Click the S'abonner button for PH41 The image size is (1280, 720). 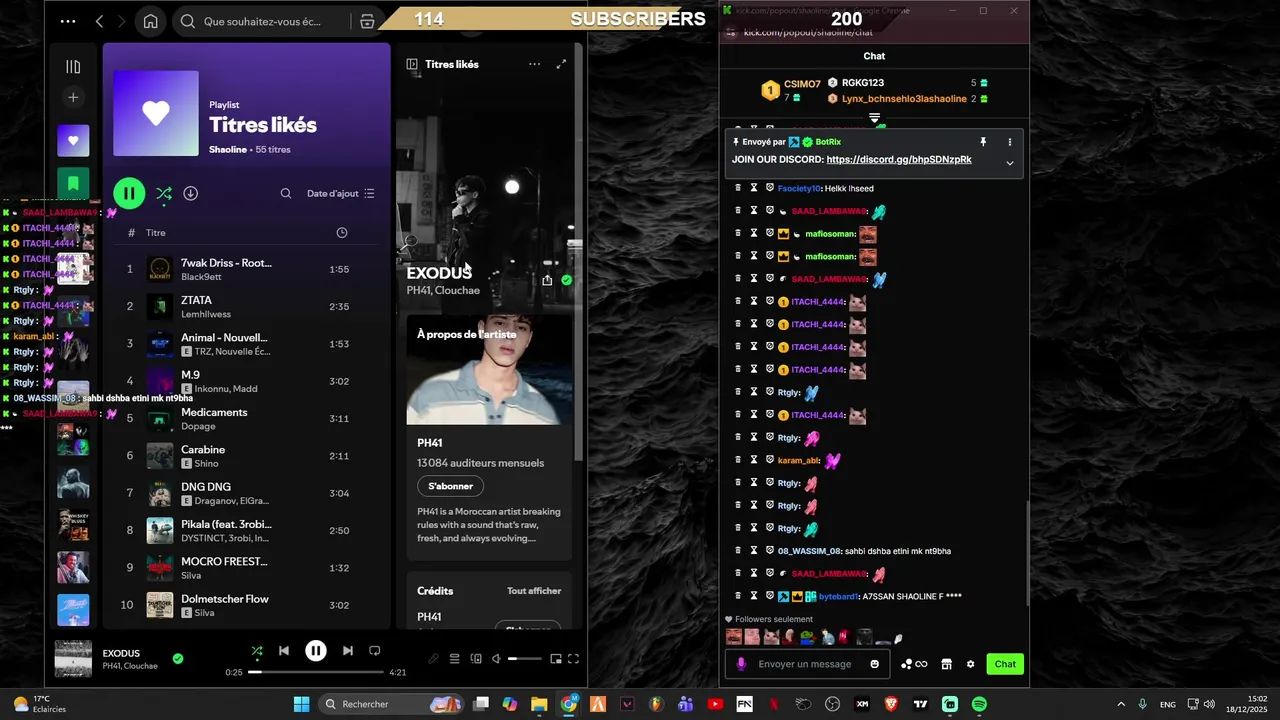tap(450, 486)
